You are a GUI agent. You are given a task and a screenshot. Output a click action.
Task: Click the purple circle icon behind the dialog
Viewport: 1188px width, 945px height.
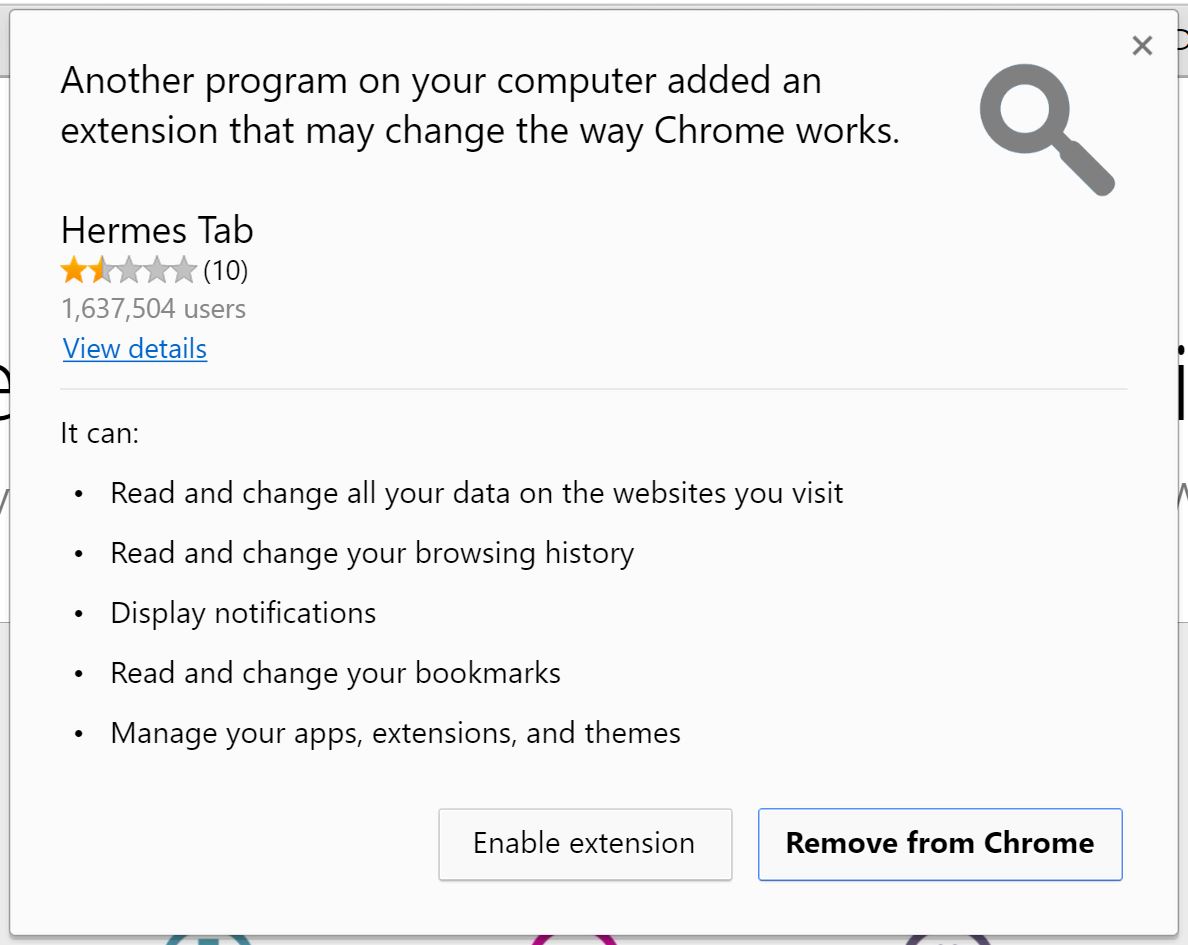pos(946,940)
